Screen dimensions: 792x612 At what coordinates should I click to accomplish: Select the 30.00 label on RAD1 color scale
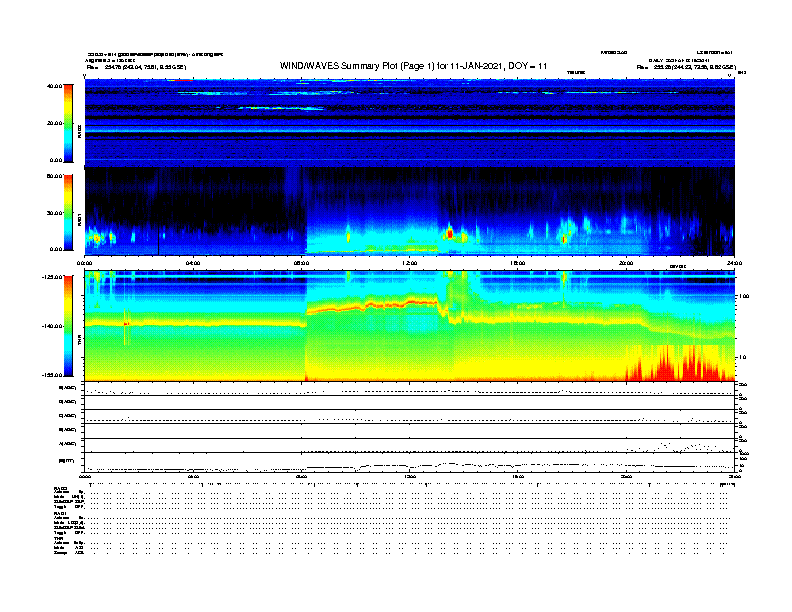[x=55, y=213]
